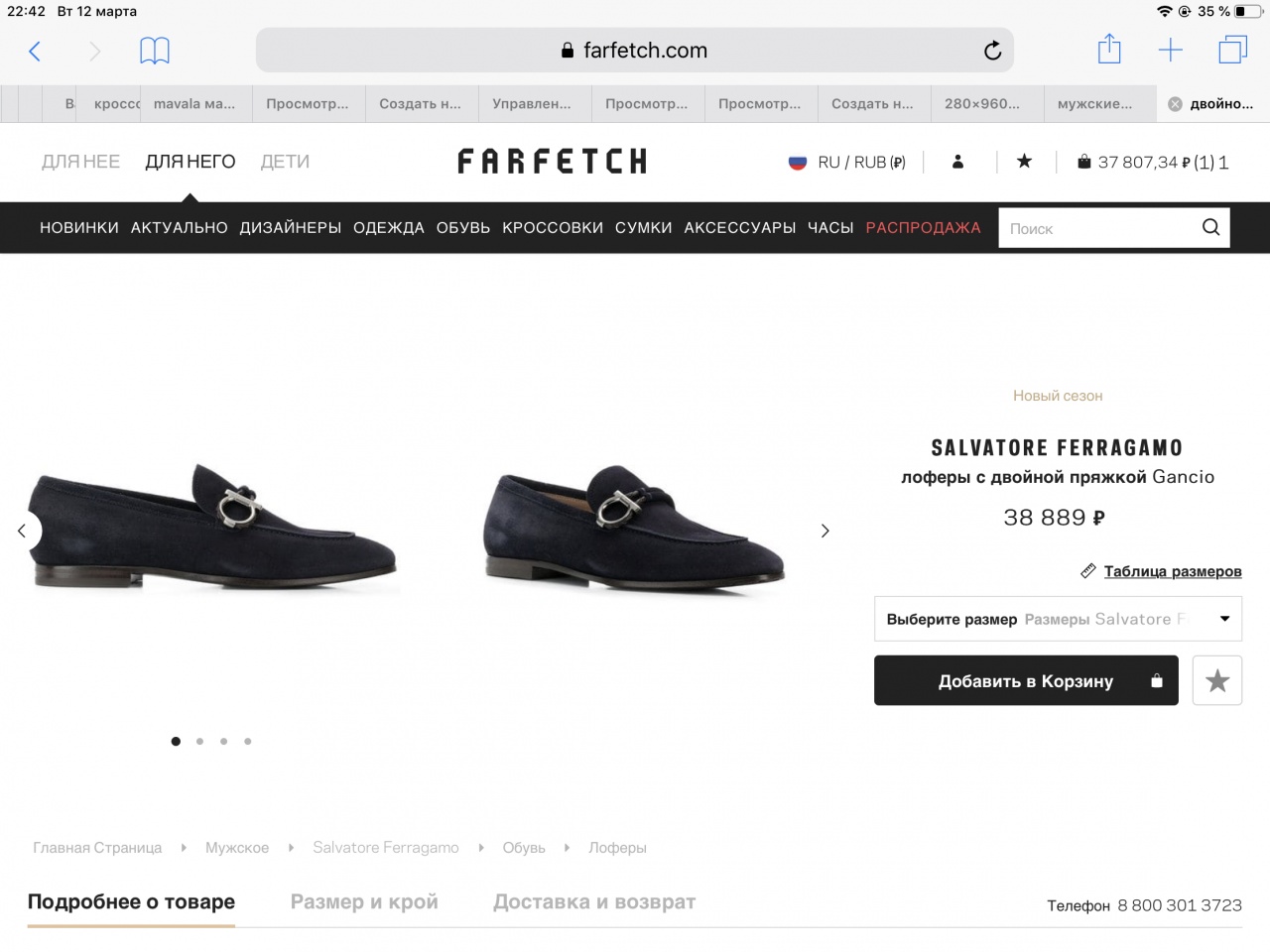
Task: Show all tabs overview
Action: pyautogui.click(x=1232, y=50)
